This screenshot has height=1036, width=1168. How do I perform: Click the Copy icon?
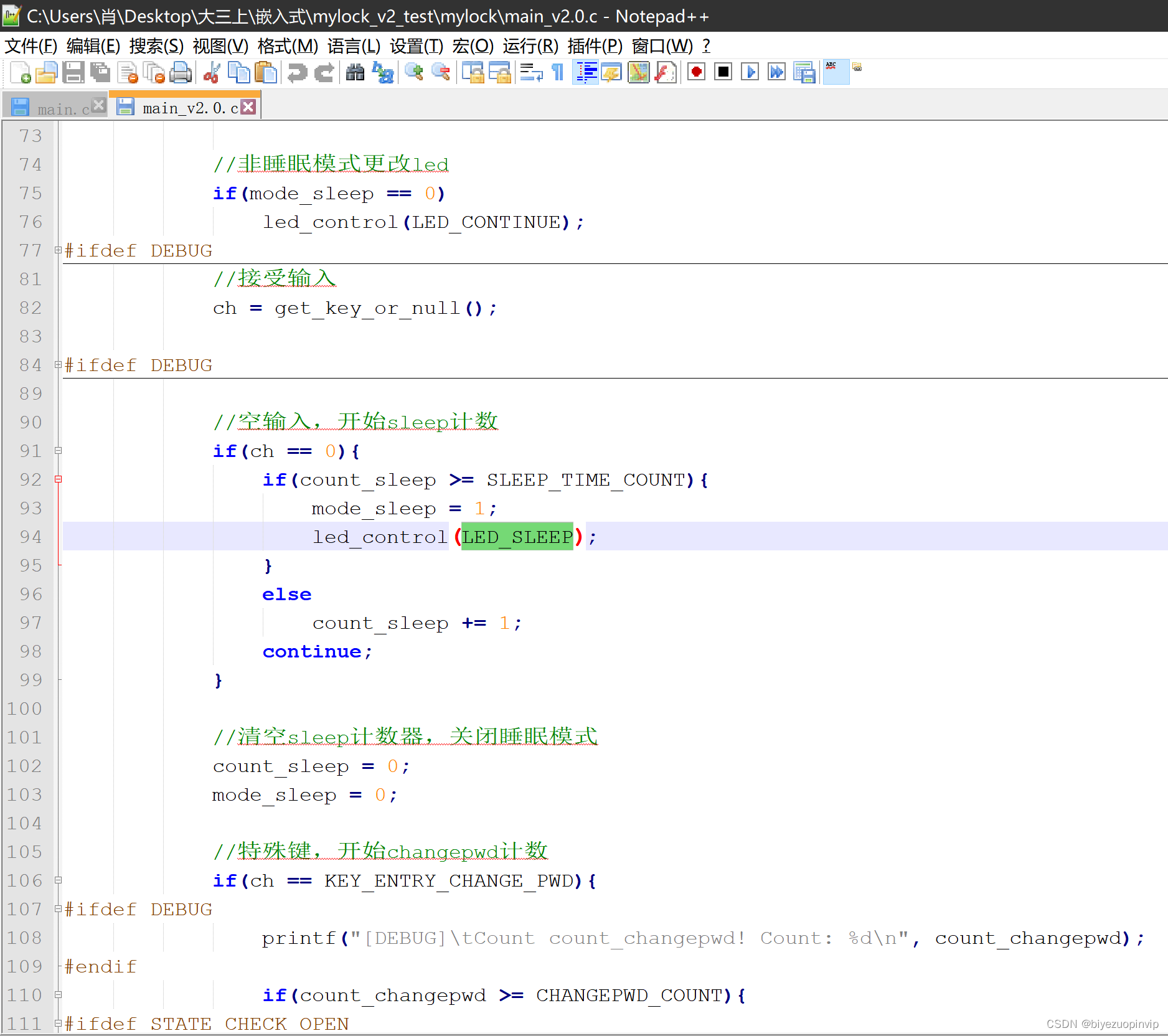click(238, 73)
